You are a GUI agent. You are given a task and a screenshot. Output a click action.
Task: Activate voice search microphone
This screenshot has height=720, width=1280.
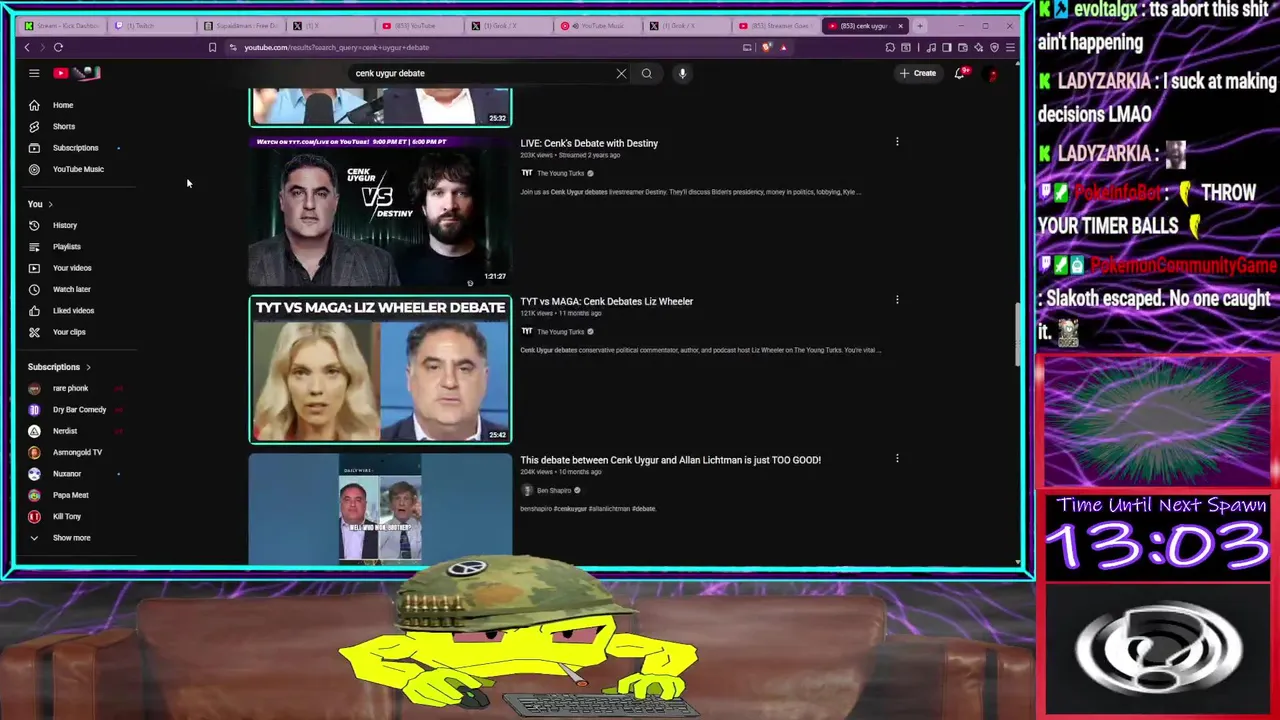click(682, 73)
